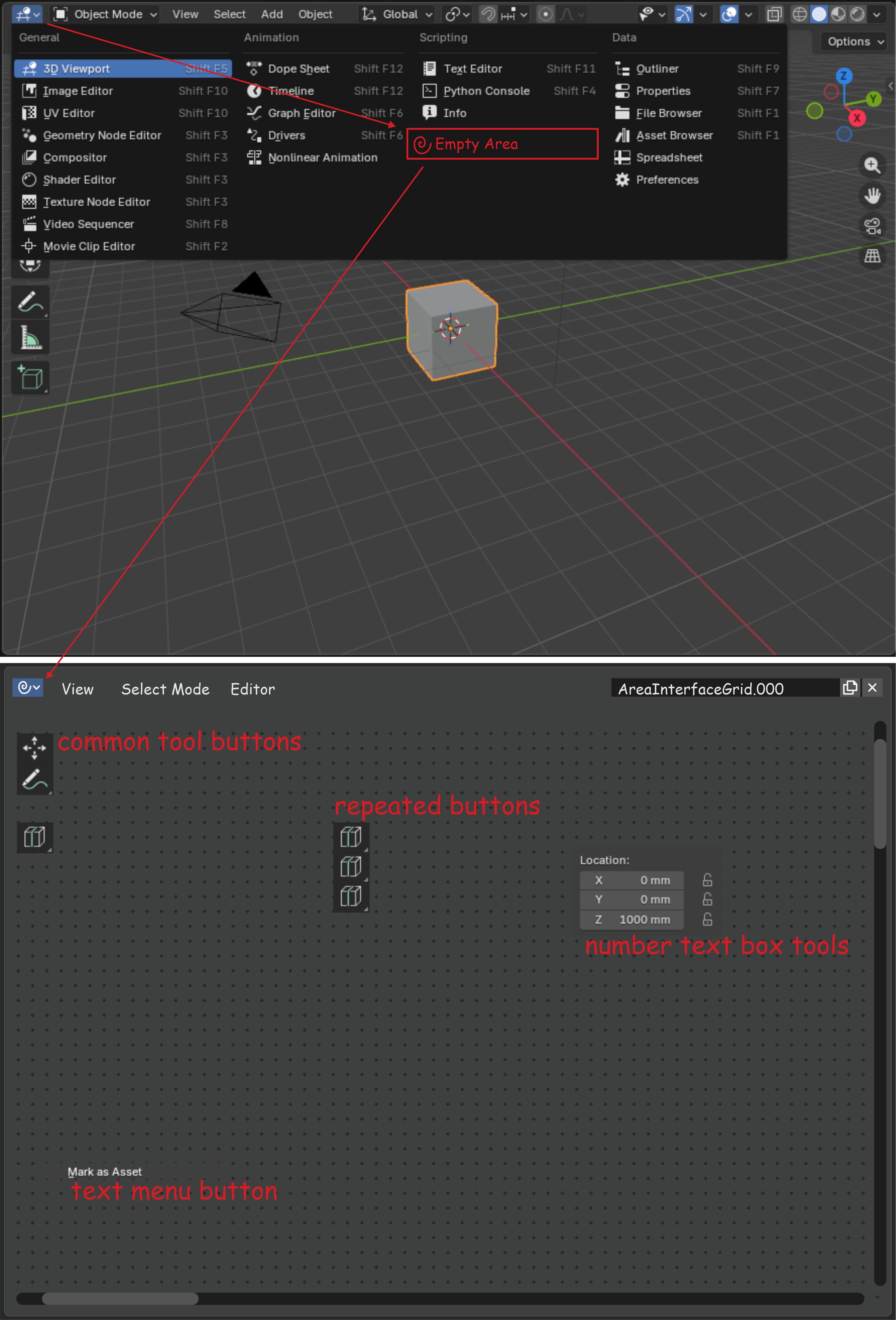Toggle snapping magnet in the header
This screenshot has width=896, height=1320.
(488, 14)
